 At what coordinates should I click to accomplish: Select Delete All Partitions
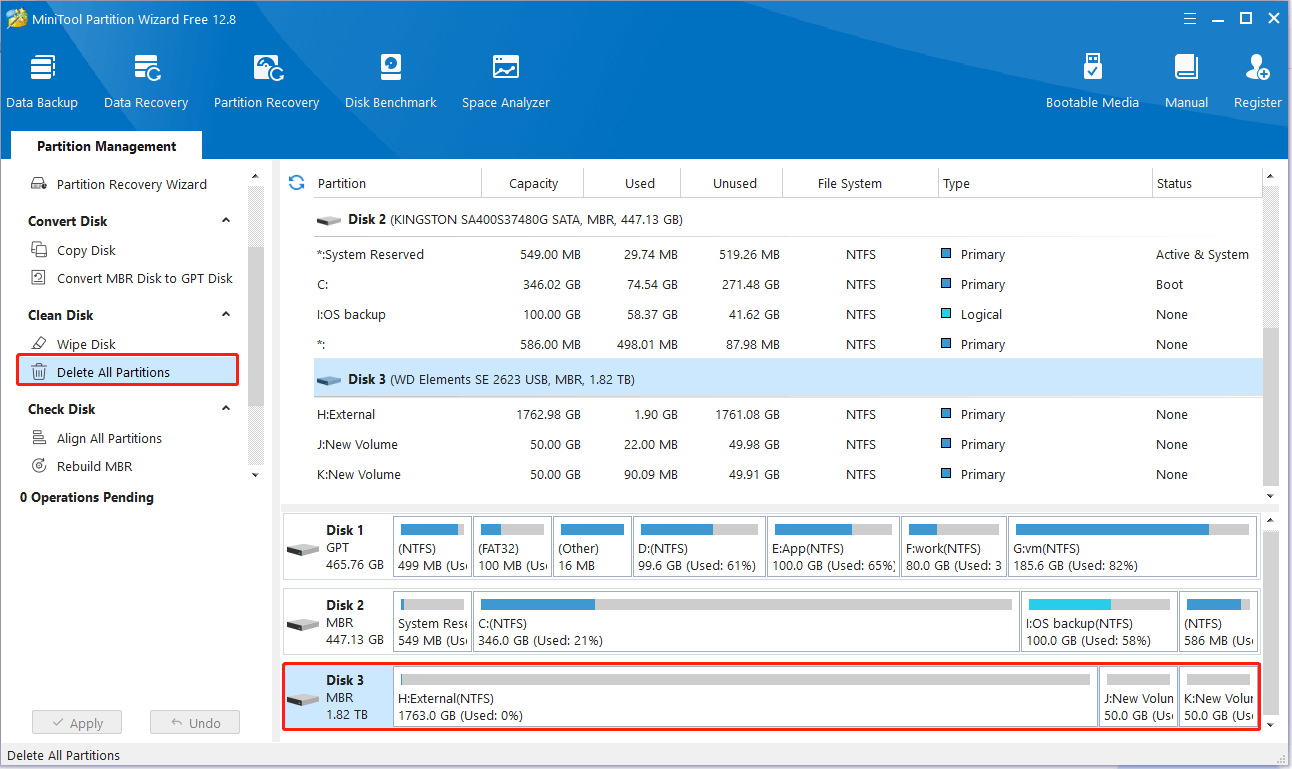128,372
